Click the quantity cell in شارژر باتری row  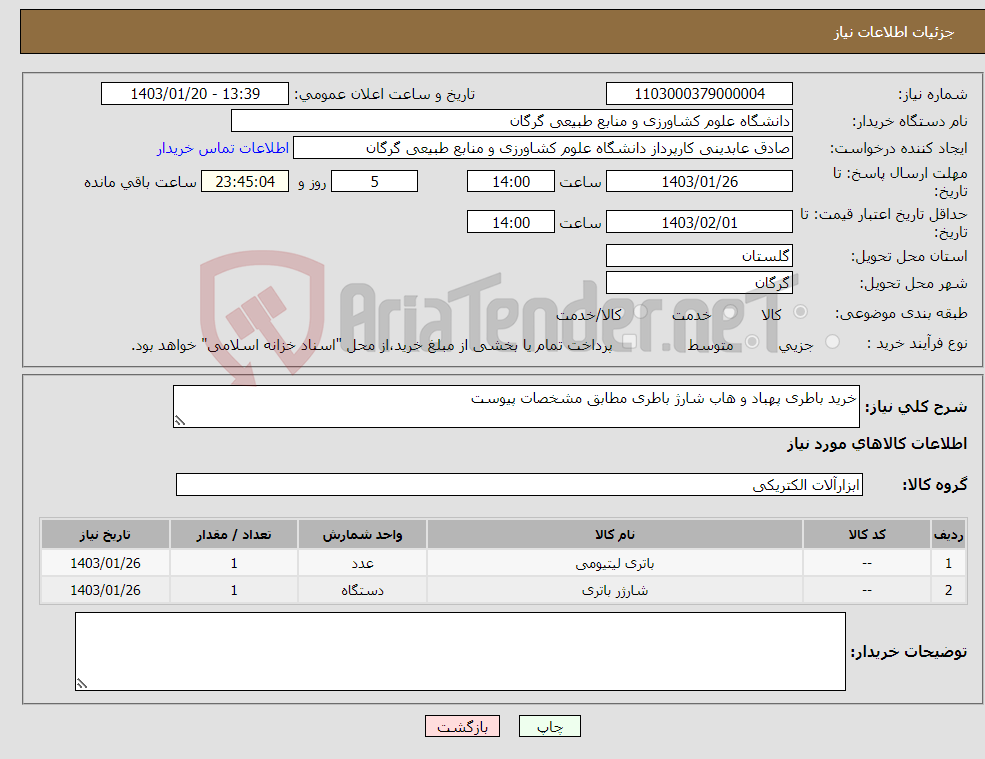[x=234, y=591]
